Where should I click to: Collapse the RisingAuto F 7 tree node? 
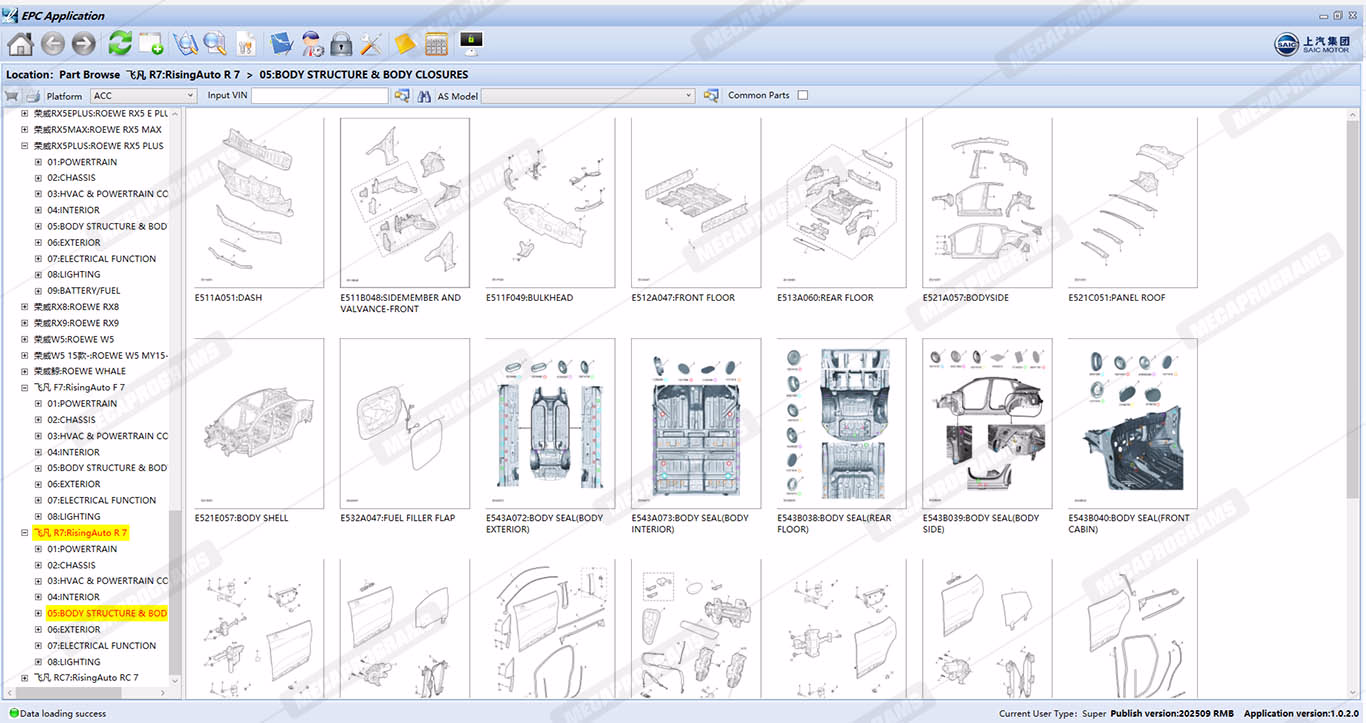25,388
